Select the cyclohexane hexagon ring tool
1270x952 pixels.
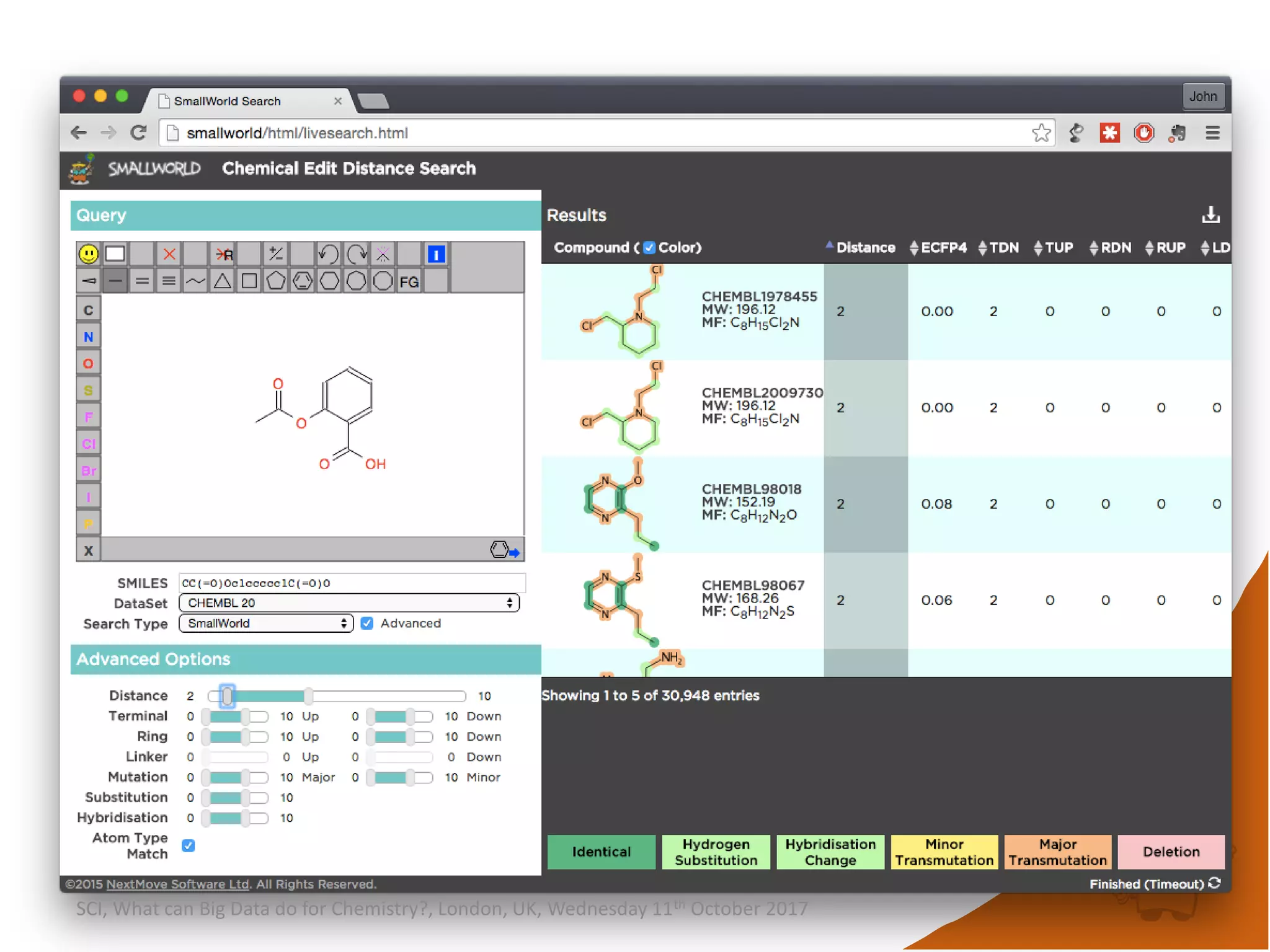pyautogui.click(x=329, y=281)
